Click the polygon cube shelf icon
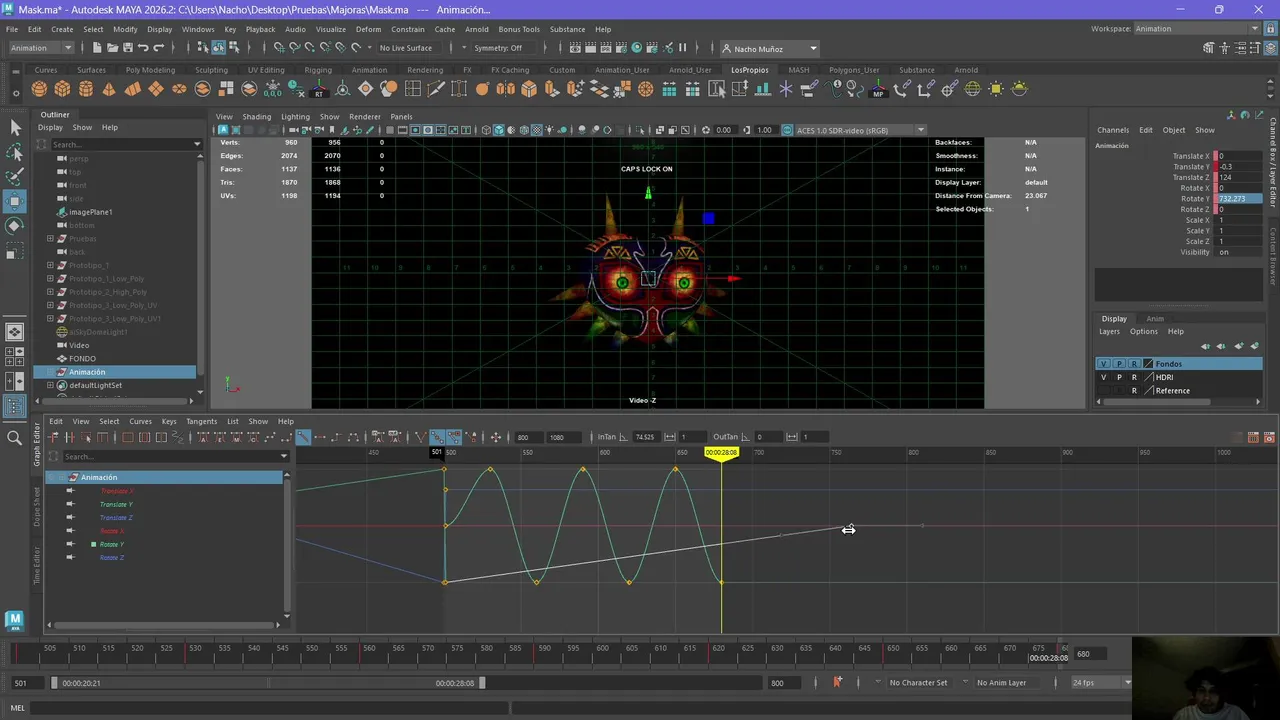The image size is (1280, 720). (x=62, y=89)
